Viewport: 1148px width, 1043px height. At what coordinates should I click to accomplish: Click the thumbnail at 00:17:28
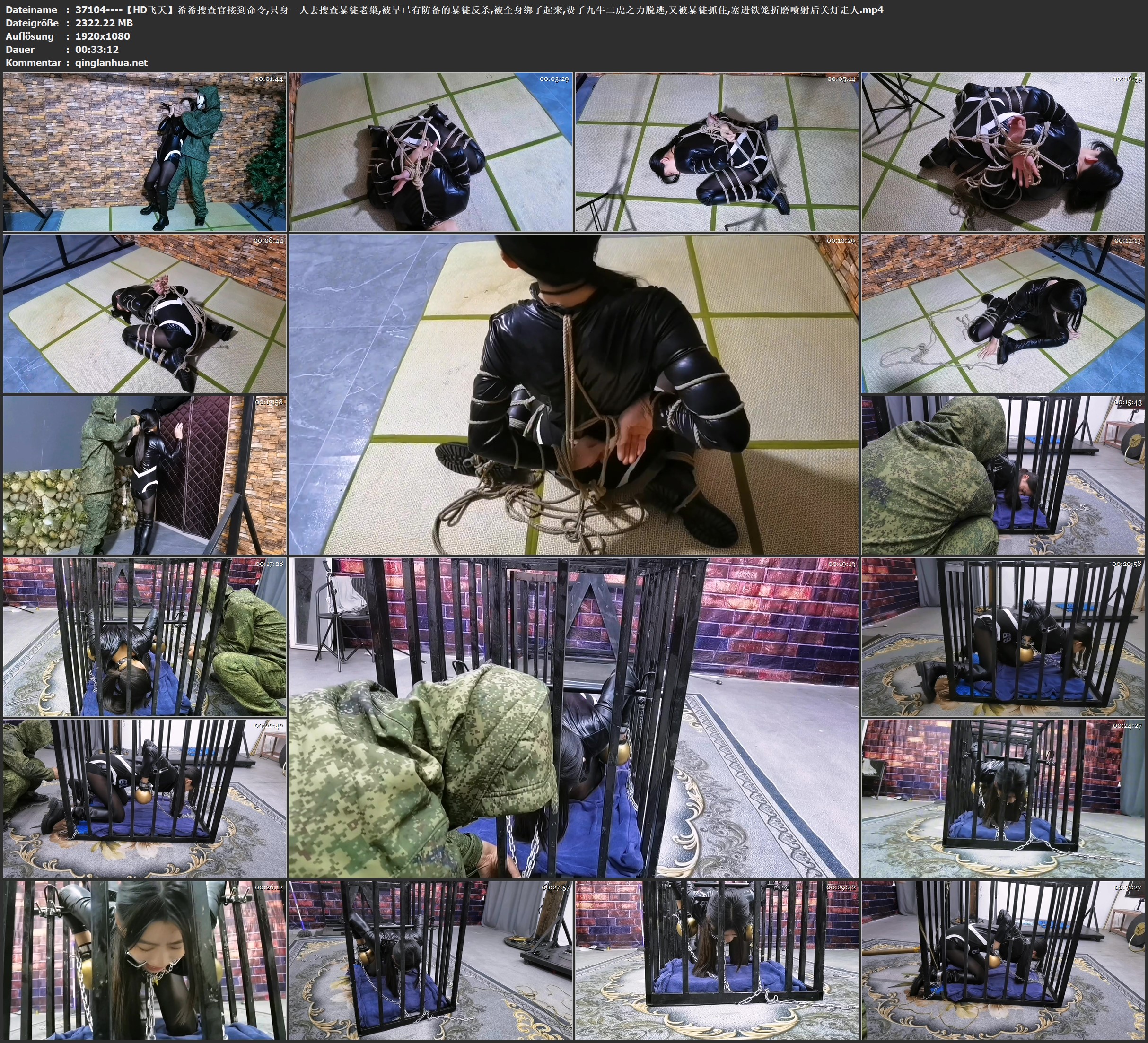tap(145, 636)
